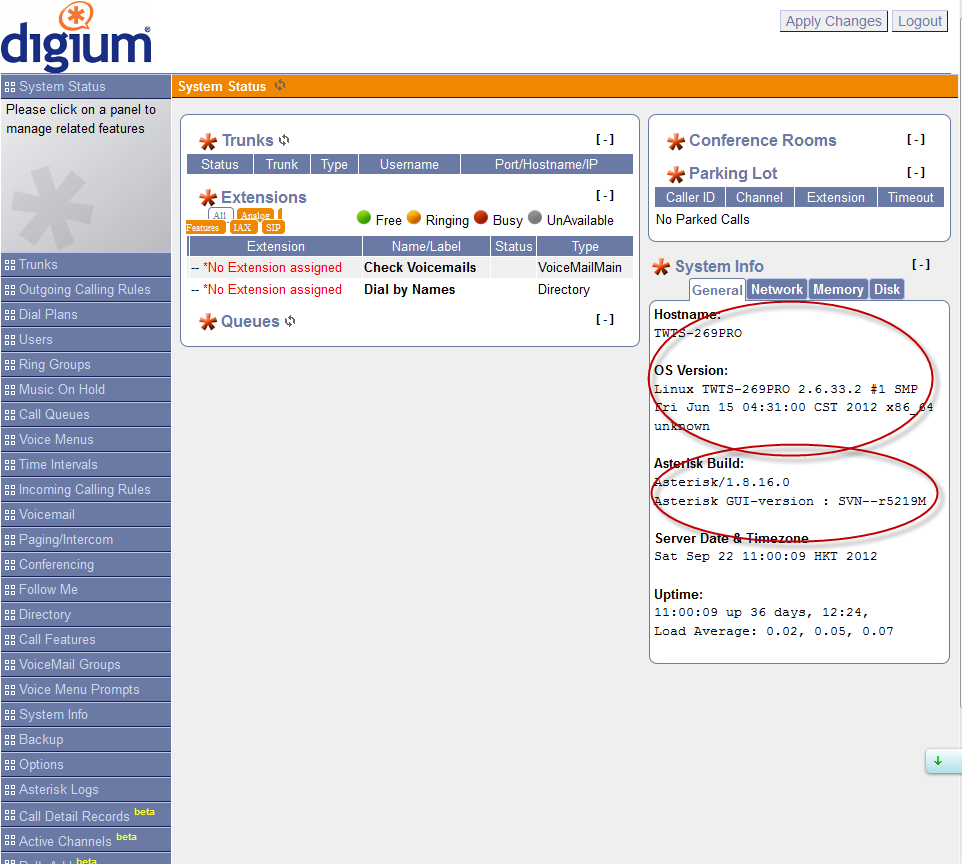This screenshot has width=962, height=864.
Task: Go to Music On Hold settings
Action: 86,390
